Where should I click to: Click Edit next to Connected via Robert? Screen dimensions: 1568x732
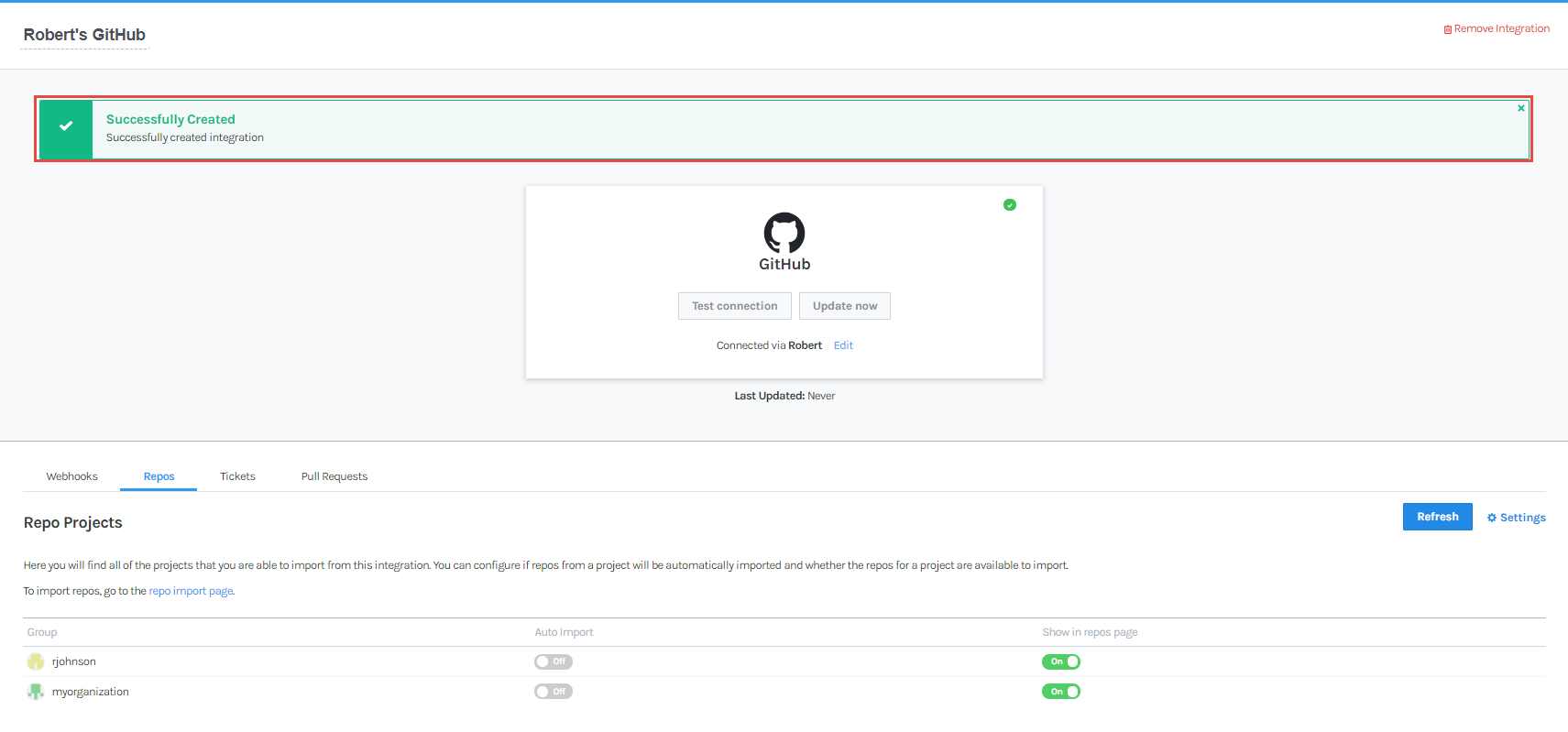click(843, 345)
